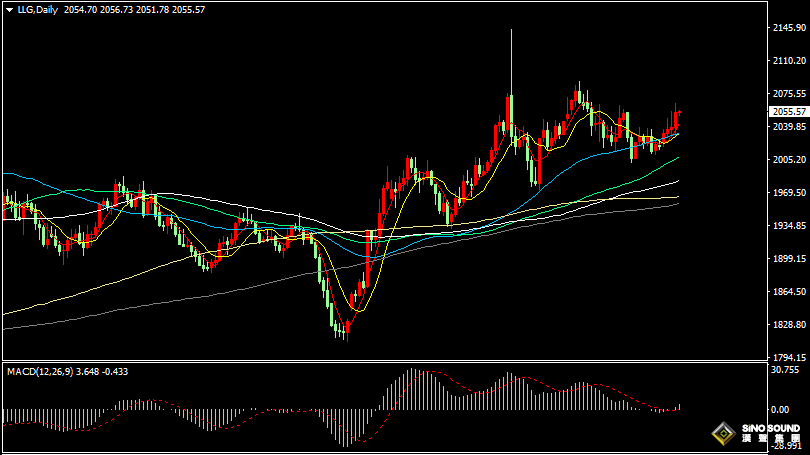Click the latest red candle at right edge

(x=677, y=118)
